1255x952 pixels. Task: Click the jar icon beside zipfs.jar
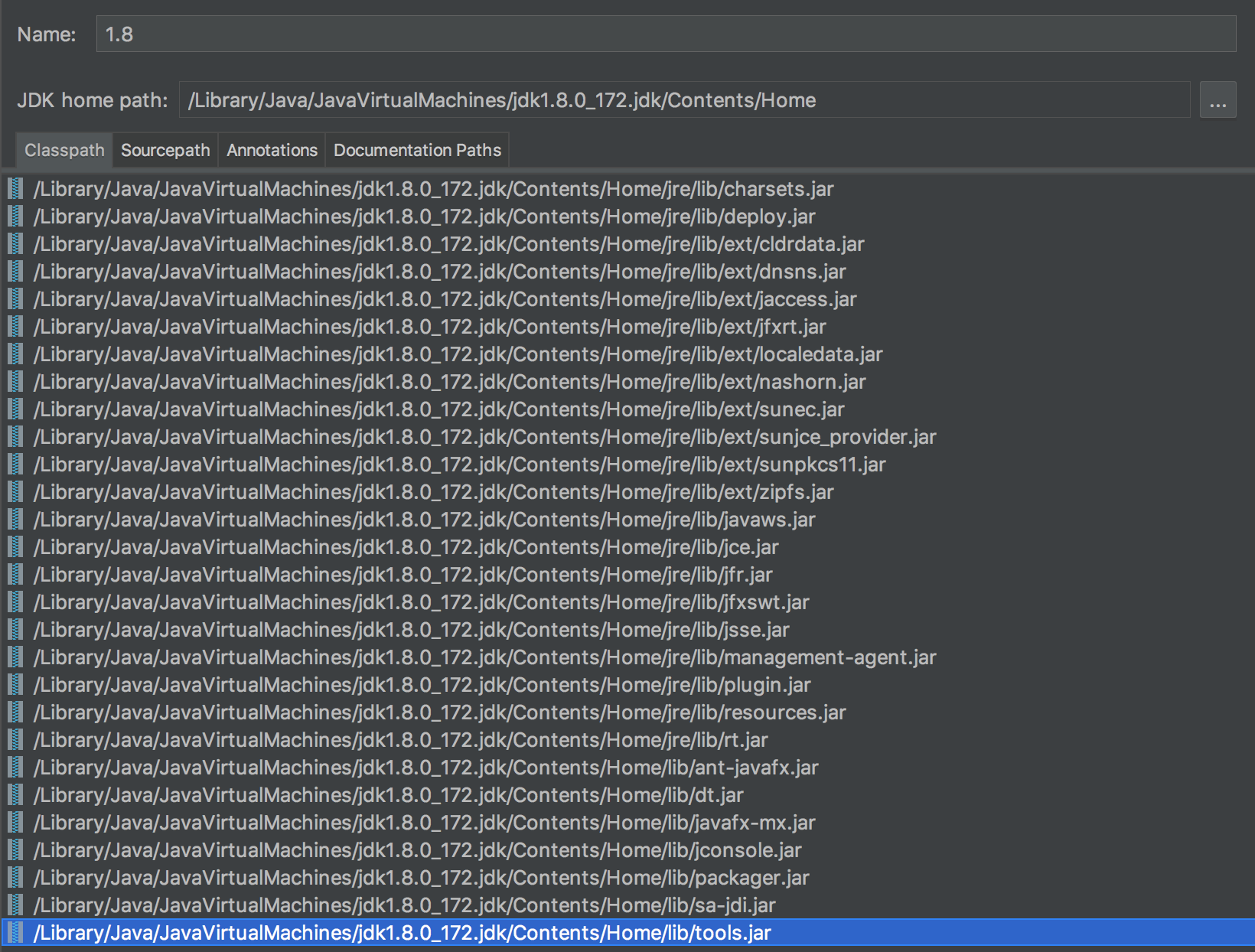[x=15, y=491]
